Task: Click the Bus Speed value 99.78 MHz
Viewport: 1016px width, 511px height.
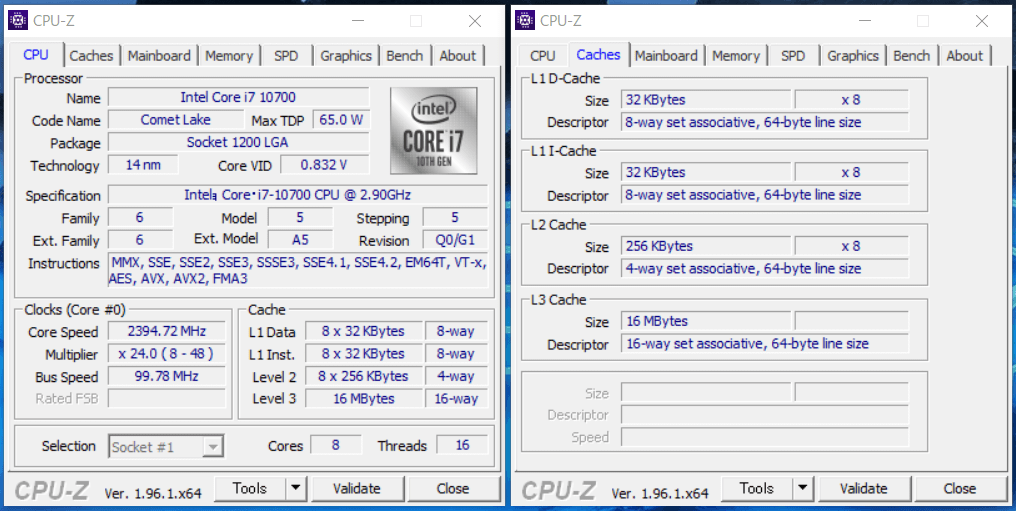Action: (167, 376)
